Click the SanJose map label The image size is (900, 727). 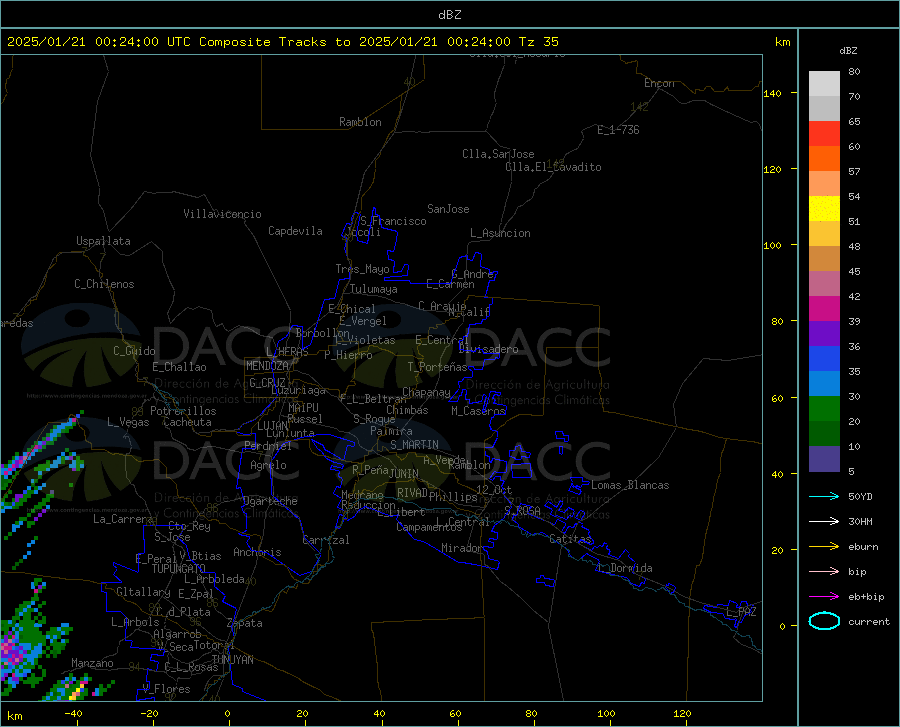pos(448,209)
